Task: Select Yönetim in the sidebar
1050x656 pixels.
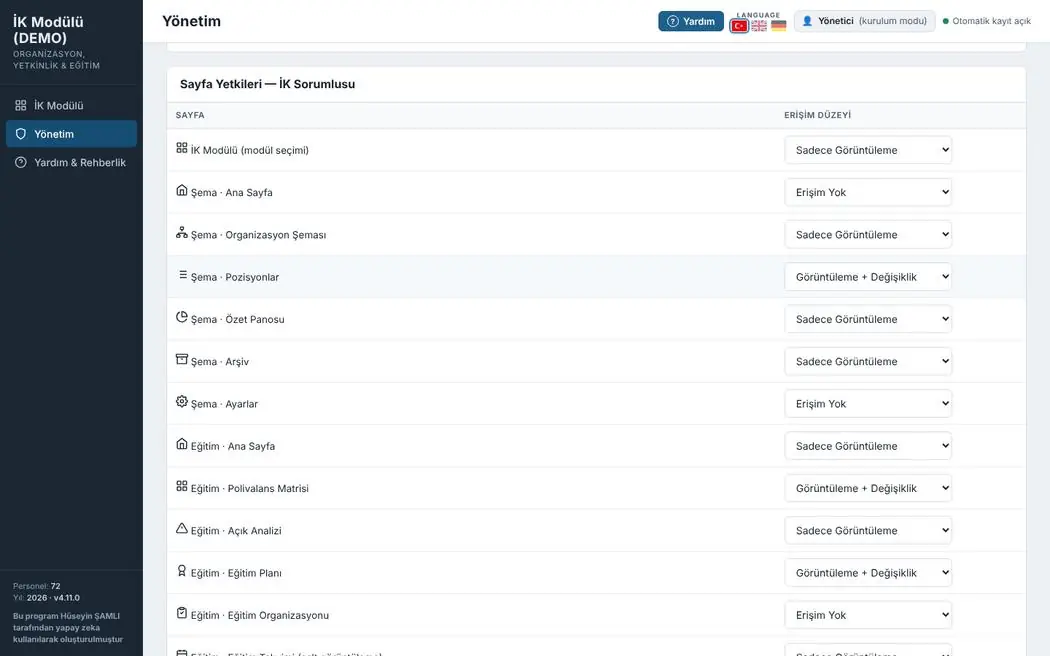Action: (x=71, y=134)
